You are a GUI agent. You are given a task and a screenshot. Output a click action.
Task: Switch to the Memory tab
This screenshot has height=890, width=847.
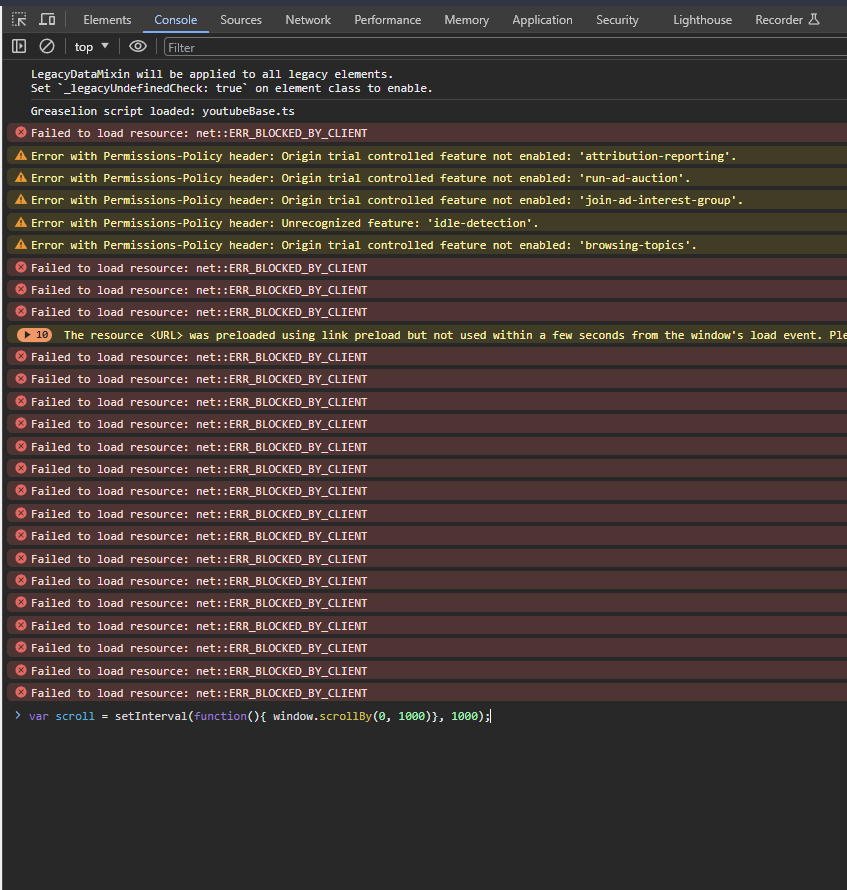click(466, 20)
